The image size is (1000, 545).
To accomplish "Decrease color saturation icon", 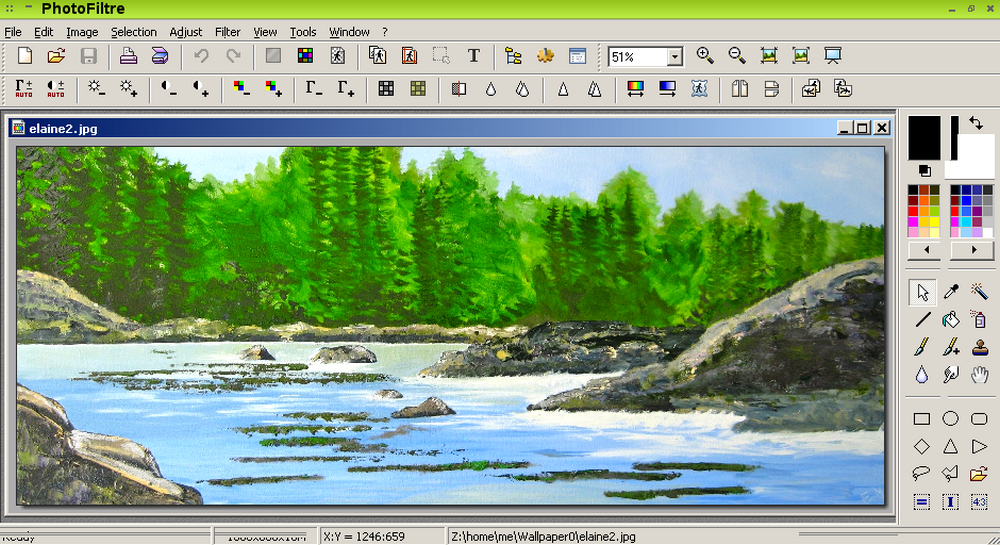I will (x=241, y=89).
